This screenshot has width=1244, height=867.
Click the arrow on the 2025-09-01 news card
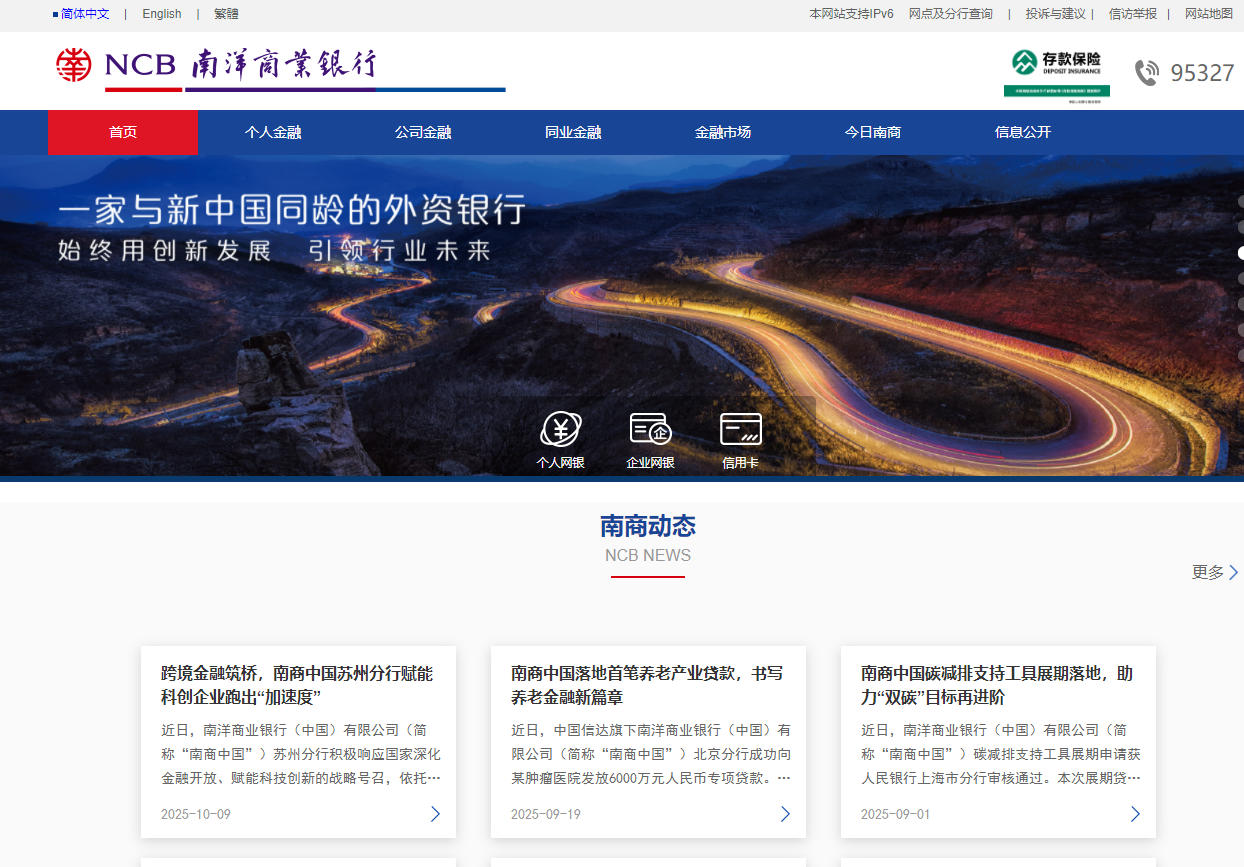coord(1135,814)
